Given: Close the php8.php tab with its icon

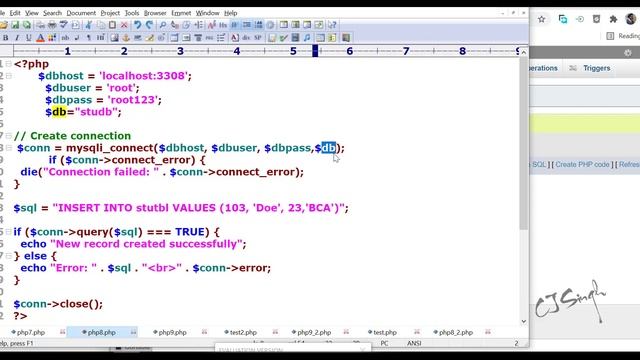Looking at the screenshot, I should (133, 332).
